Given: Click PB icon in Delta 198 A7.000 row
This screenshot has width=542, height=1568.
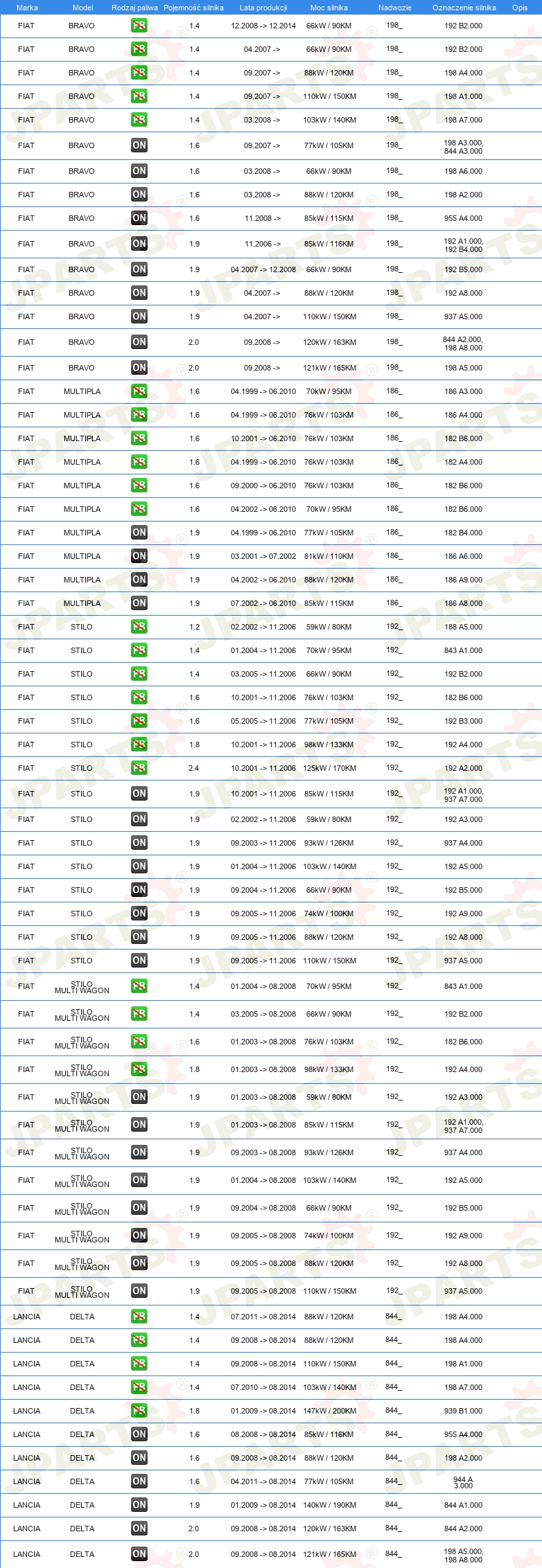Looking at the screenshot, I should click(x=139, y=1387).
